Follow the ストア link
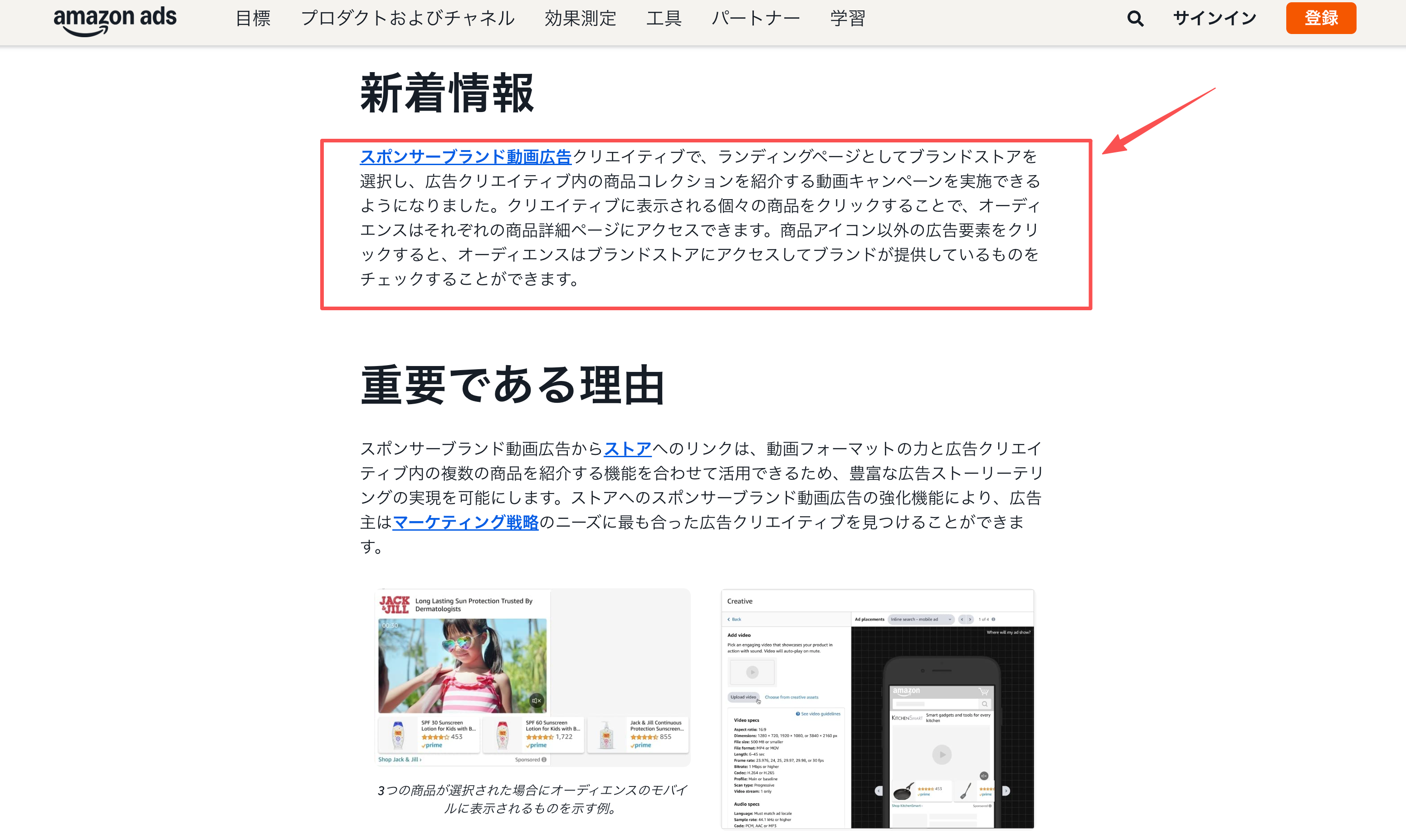Screen dimensions: 1406x840 coord(628,449)
